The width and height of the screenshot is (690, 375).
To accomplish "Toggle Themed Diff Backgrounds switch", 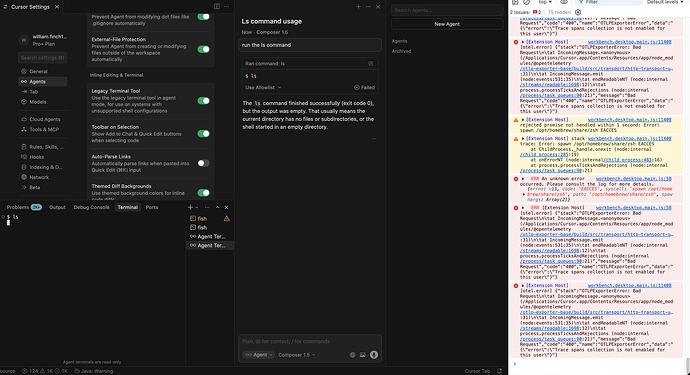I will pyautogui.click(x=203, y=193).
